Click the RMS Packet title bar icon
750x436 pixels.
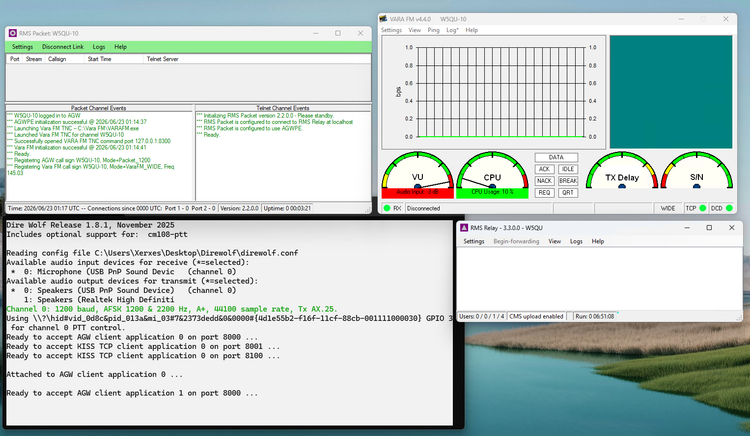click(13, 33)
